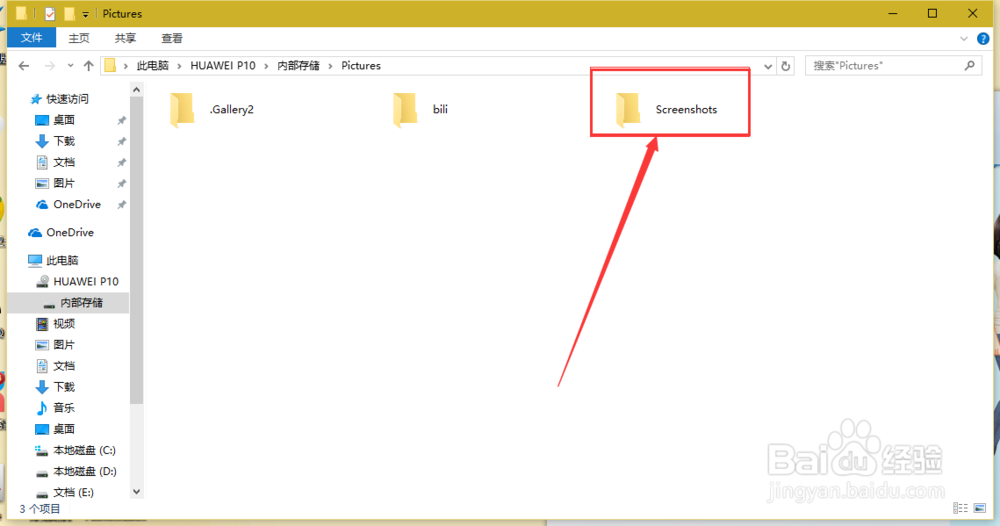Image resolution: width=1000 pixels, height=526 pixels.
Task: Open the 文件 menu
Action: point(31,38)
